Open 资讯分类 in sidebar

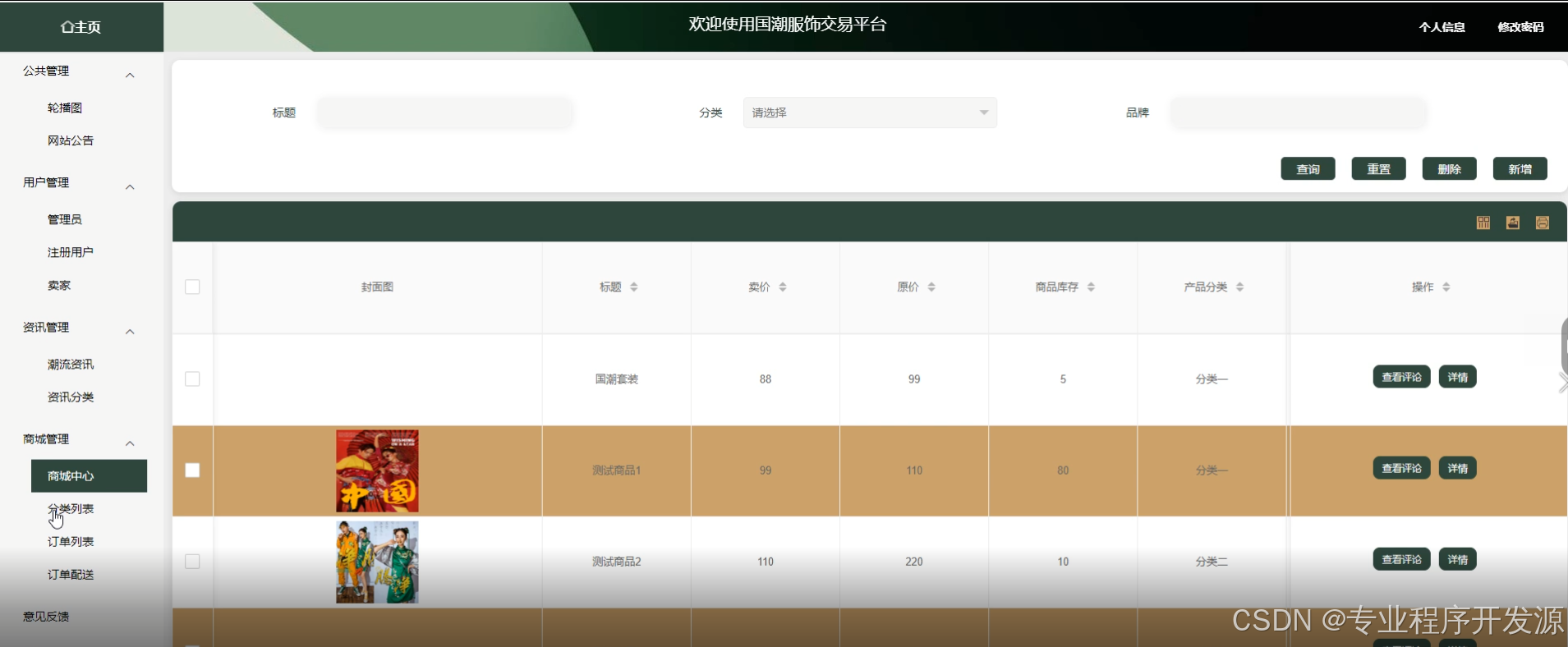[x=71, y=397]
